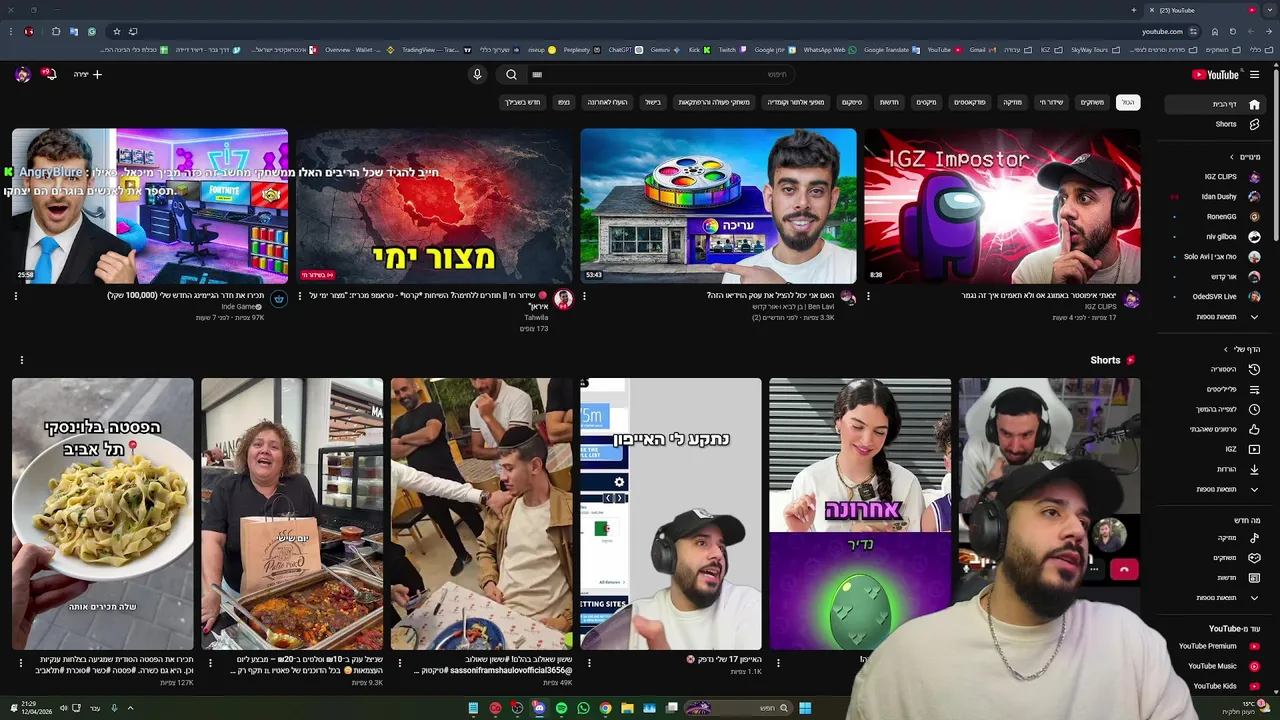Open the notifications bell
The width and height of the screenshot is (1280, 720).
(x=48, y=74)
